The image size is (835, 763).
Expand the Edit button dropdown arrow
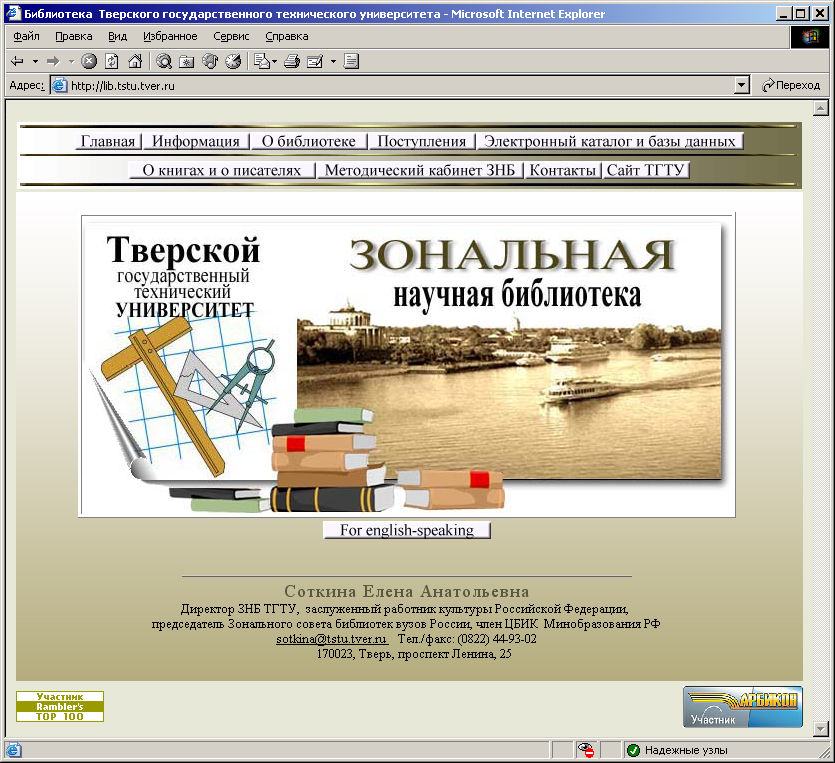click(x=333, y=61)
